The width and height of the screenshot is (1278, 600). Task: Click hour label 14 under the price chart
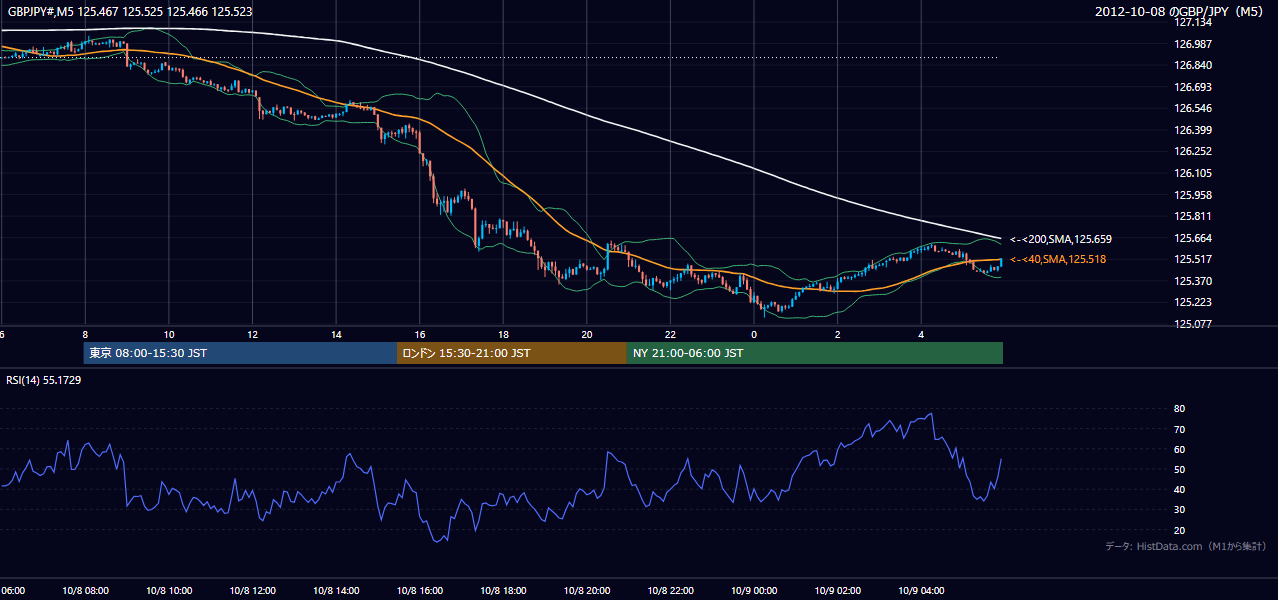click(x=336, y=334)
